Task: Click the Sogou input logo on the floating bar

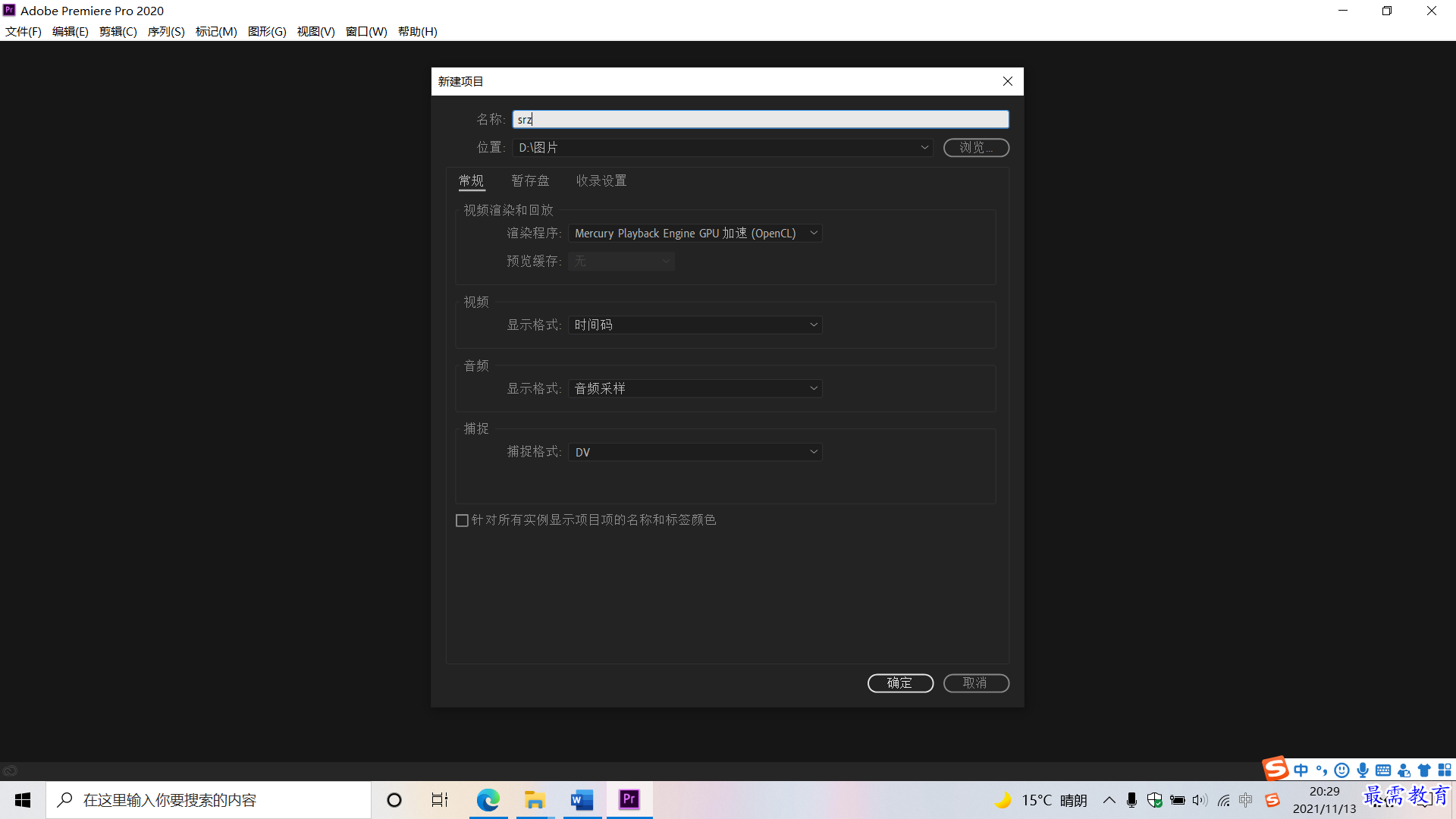Action: click(1276, 768)
